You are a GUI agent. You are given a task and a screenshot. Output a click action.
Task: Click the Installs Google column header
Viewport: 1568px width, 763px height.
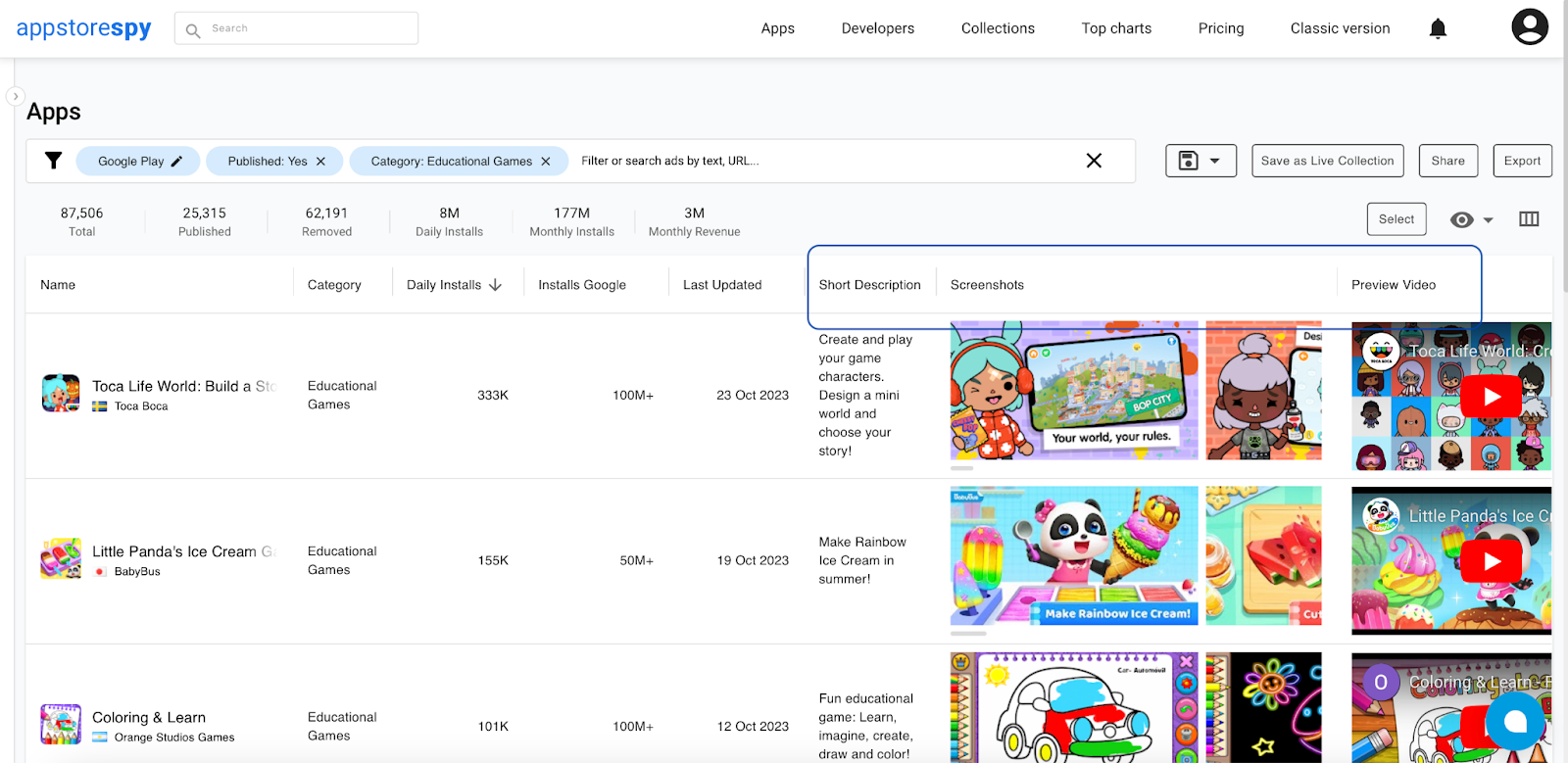[582, 285]
